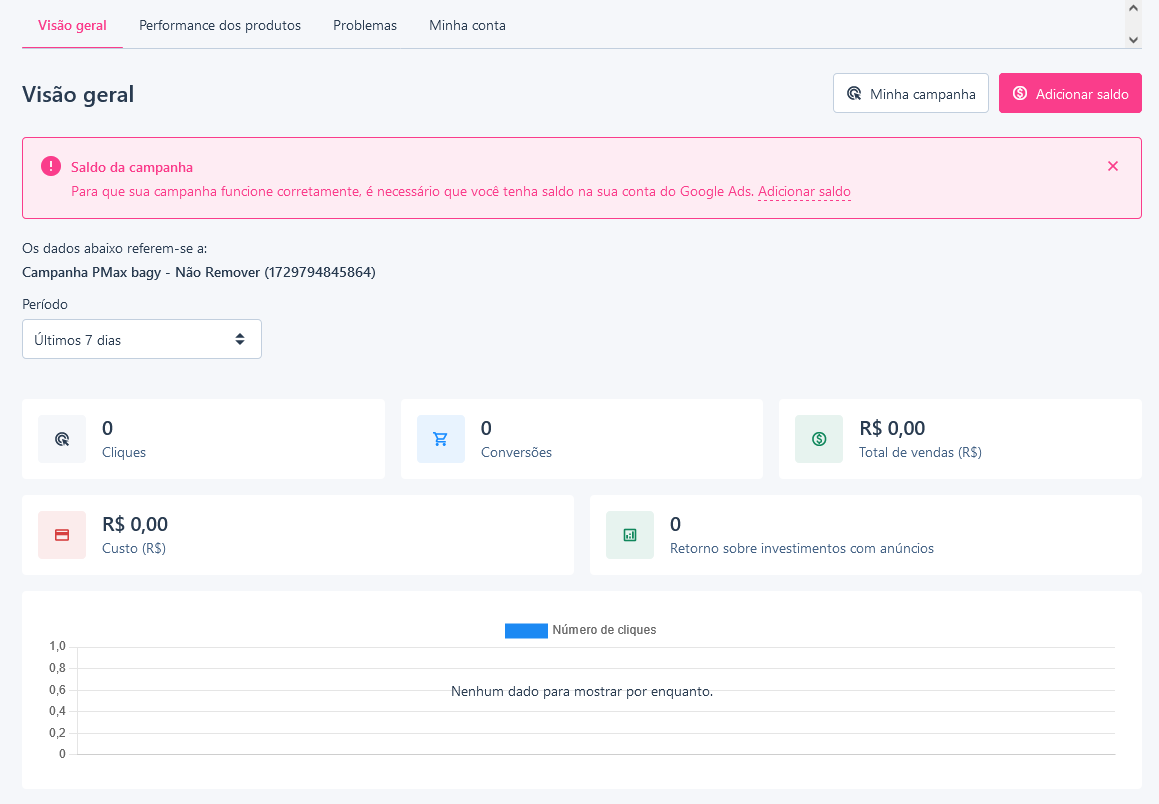This screenshot has width=1159, height=804.
Task: Click the Custo credit card icon
Action: [x=62, y=535]
